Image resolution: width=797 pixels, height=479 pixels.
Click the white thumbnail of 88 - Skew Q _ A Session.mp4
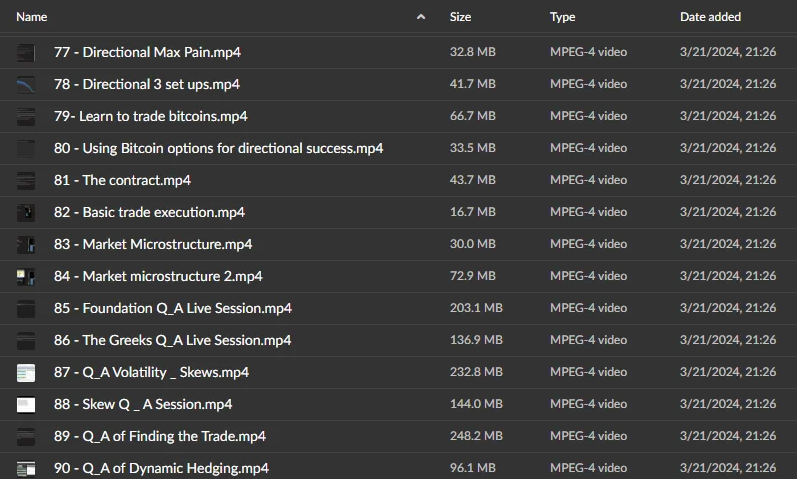point(26,404)
